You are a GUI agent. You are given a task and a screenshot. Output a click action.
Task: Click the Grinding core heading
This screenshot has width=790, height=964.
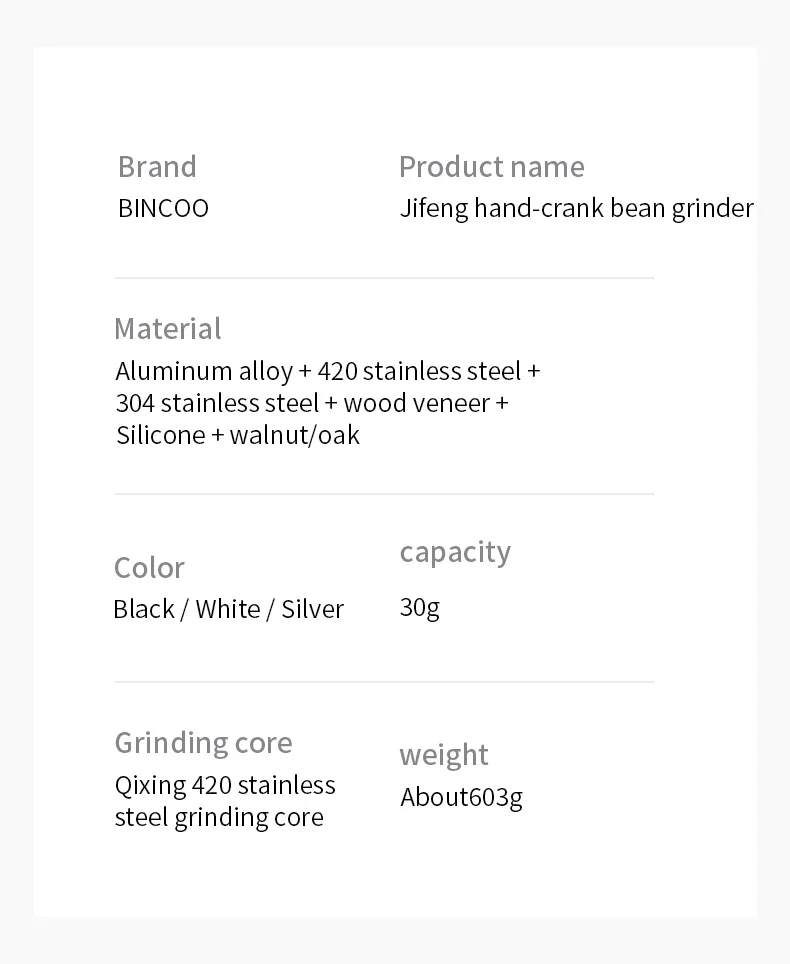pos(203,743)
